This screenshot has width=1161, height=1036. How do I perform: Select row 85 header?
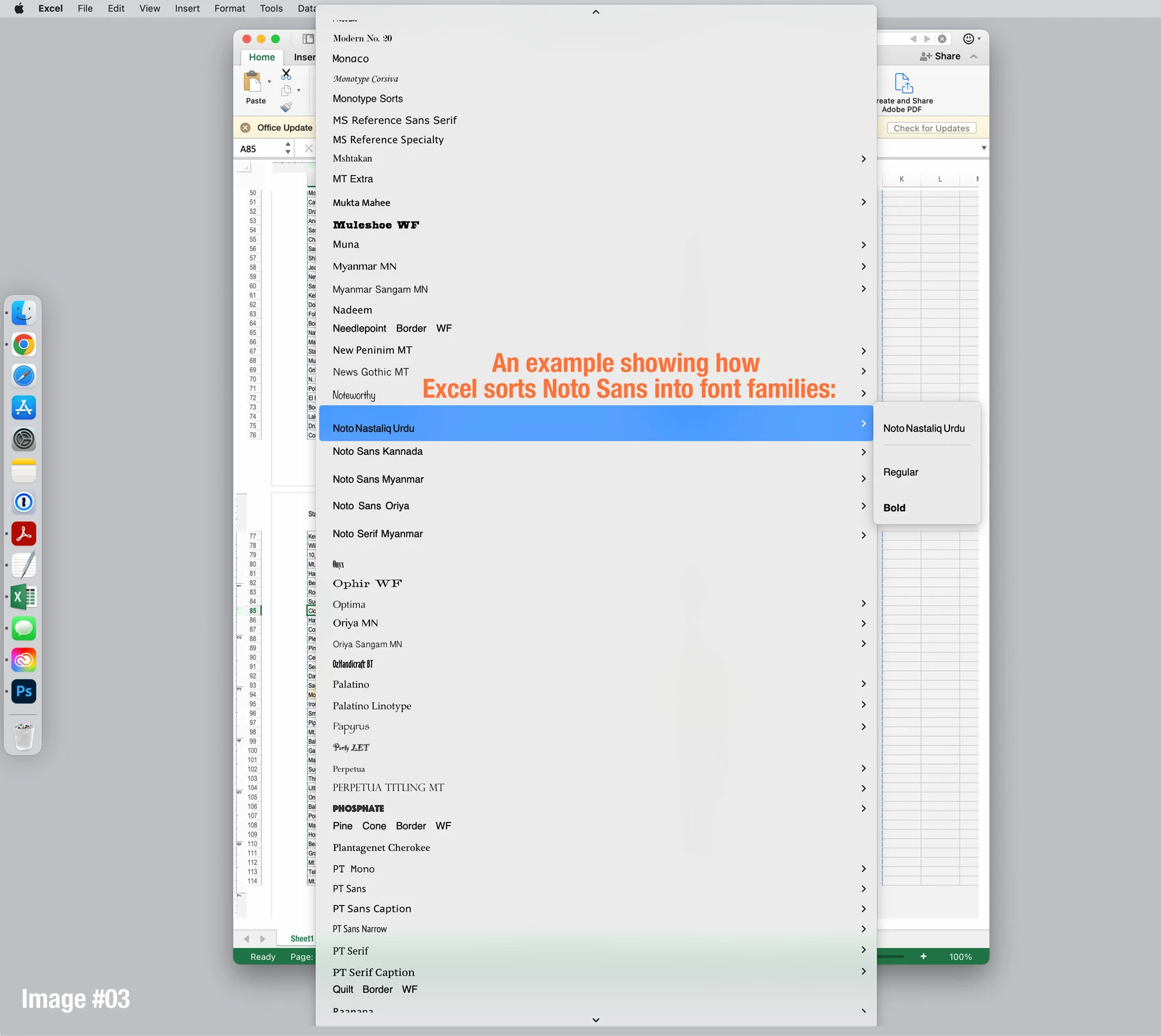tap(253, 611)
